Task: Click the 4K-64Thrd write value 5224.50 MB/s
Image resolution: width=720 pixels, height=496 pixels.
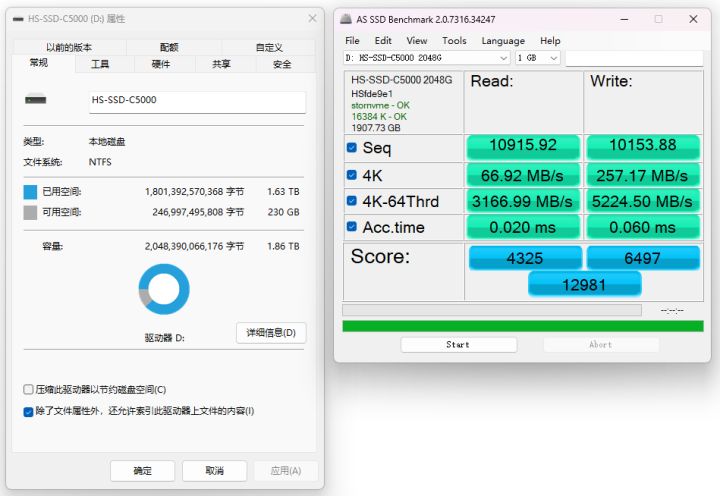Action: (643, 201)
